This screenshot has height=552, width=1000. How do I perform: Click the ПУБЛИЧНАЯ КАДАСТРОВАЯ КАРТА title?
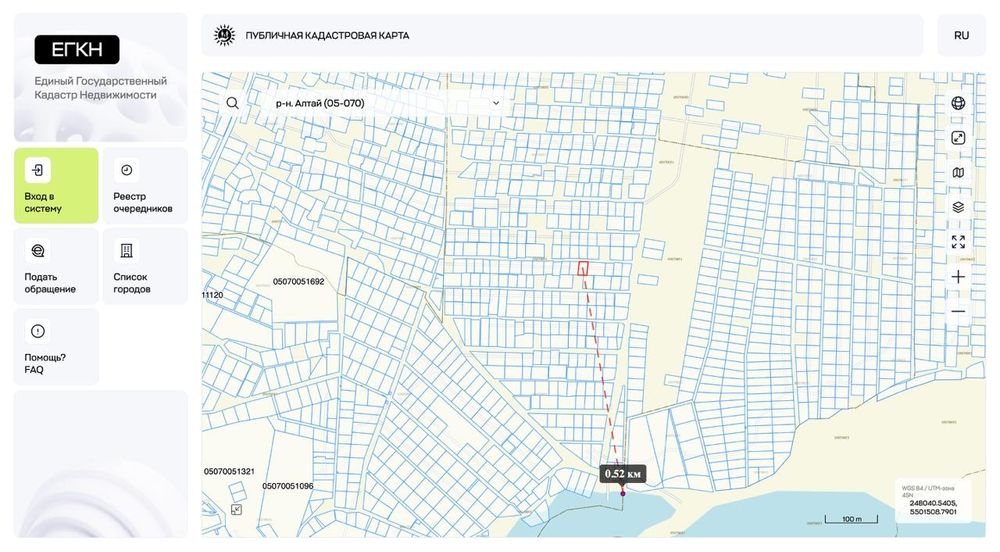[327, 36]
